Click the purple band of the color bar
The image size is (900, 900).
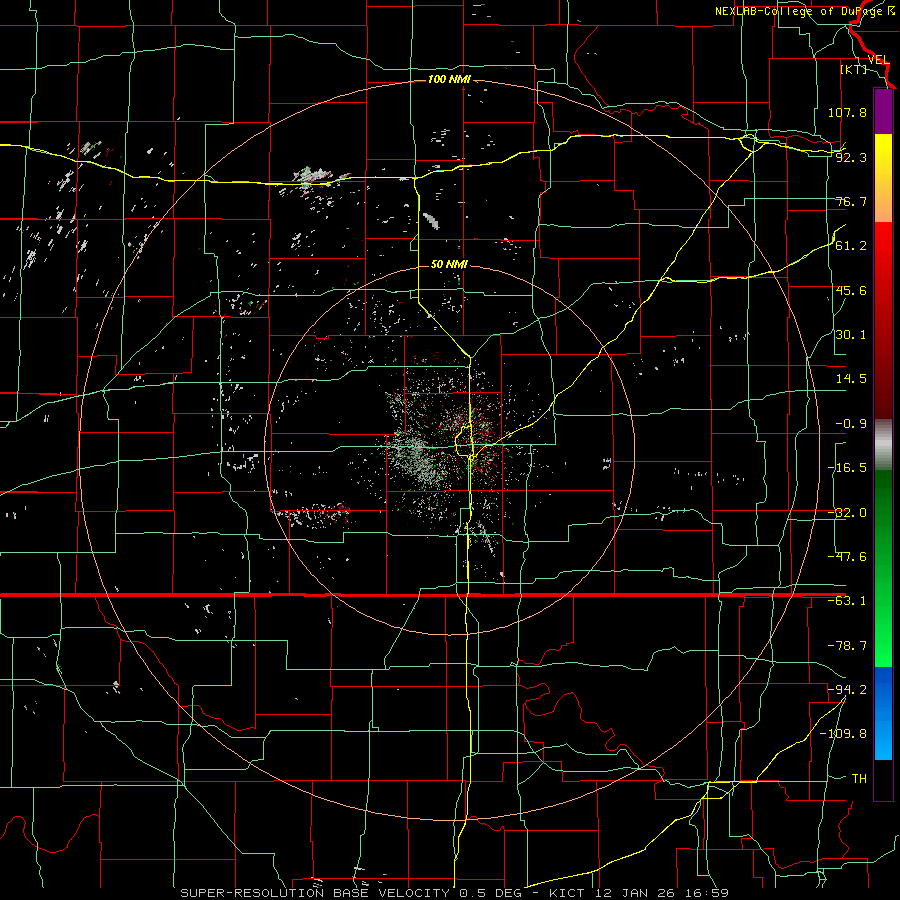(x=883, y=111)
